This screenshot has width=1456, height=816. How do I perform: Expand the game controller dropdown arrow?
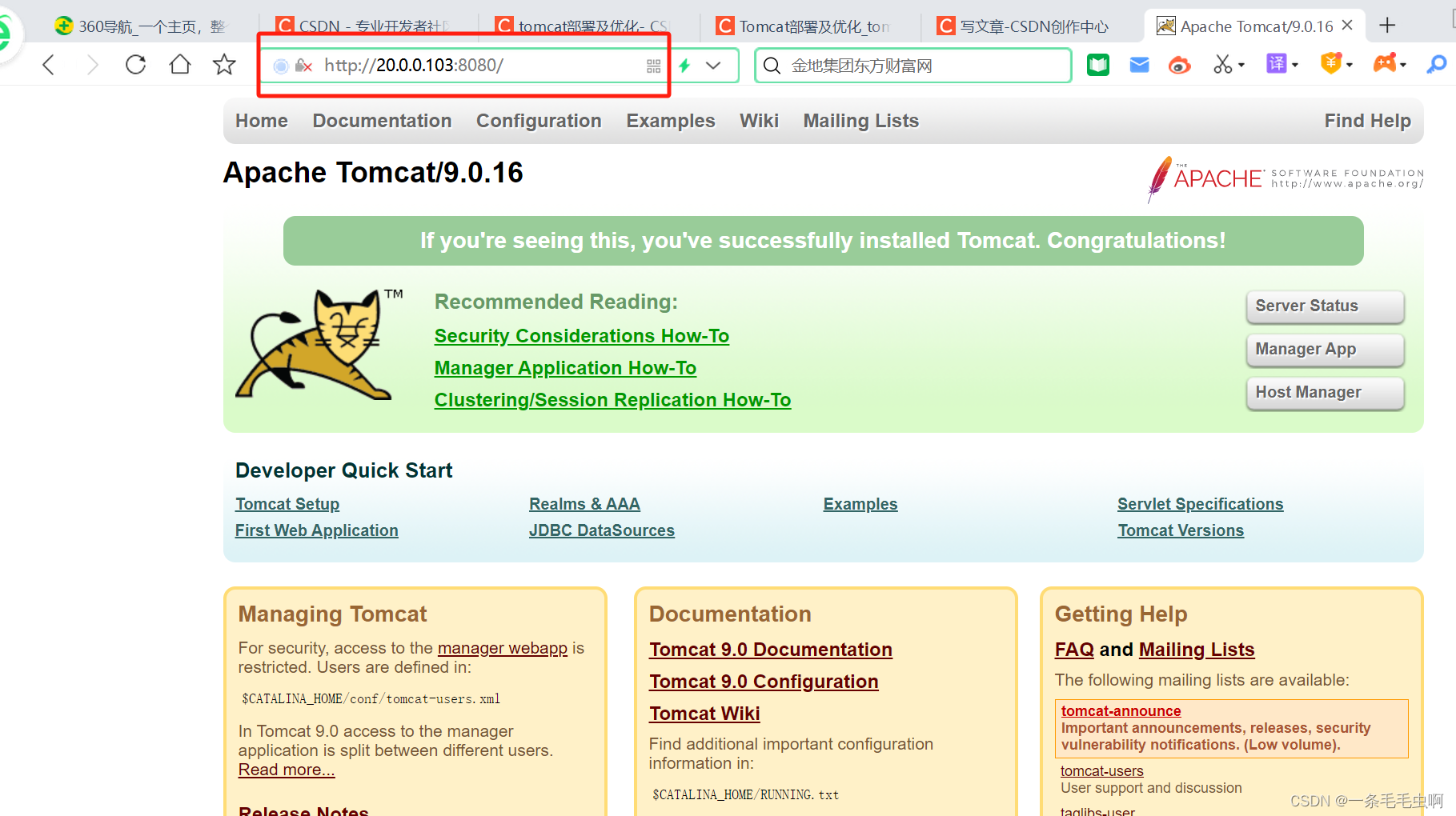(1402, 66)
